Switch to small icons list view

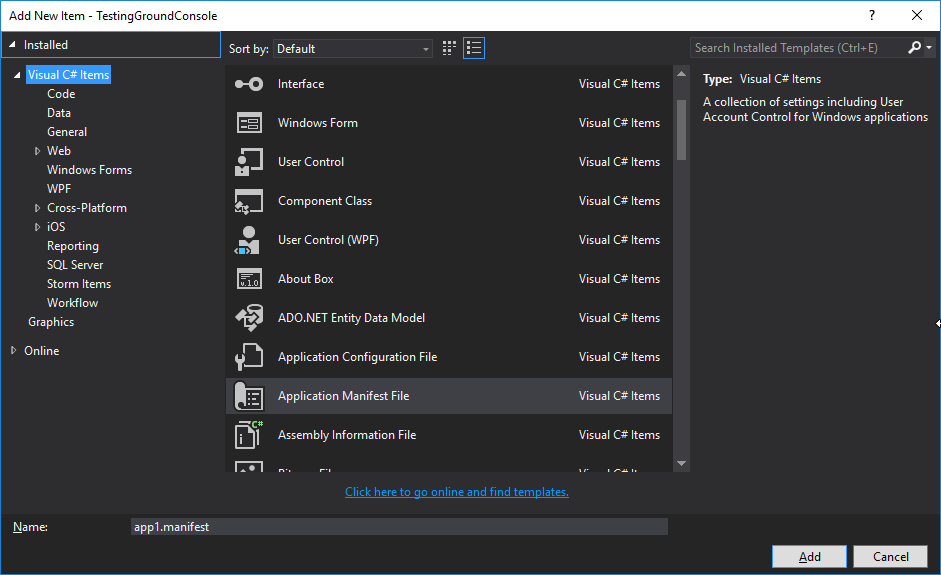pyautogui.click(x=474, y=48)
